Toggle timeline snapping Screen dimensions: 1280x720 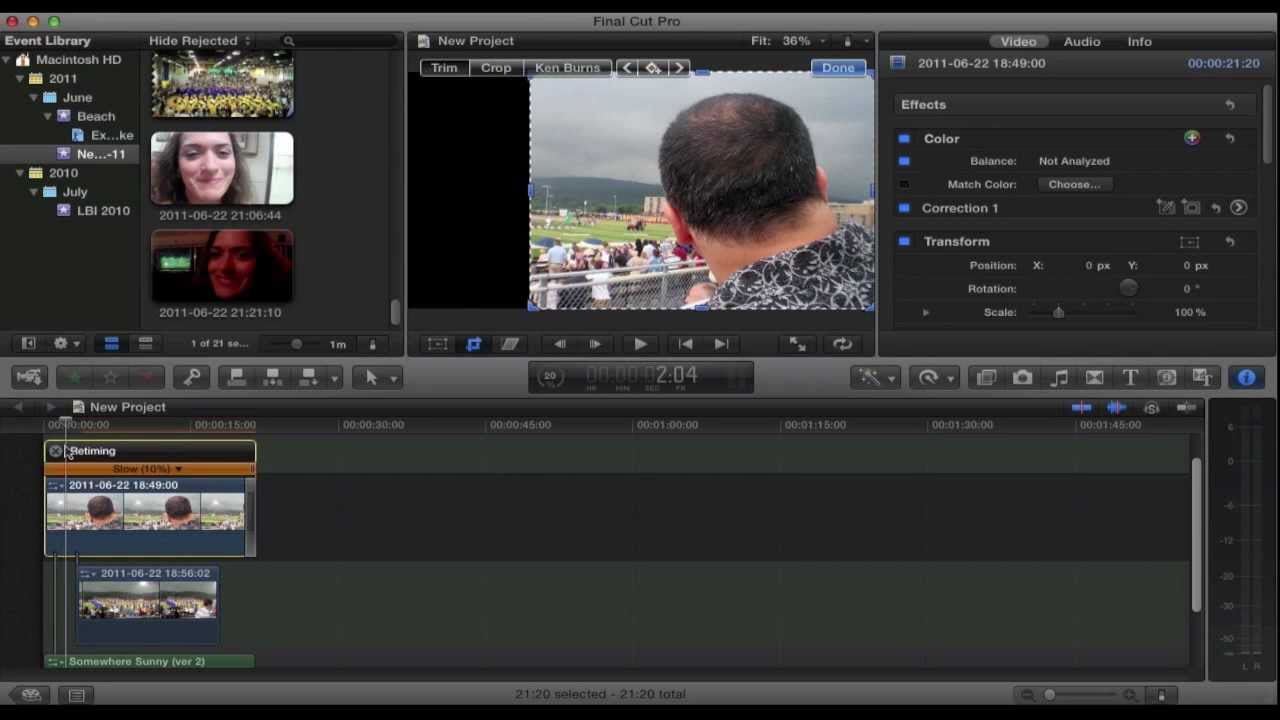click(x=1186, y=407)
